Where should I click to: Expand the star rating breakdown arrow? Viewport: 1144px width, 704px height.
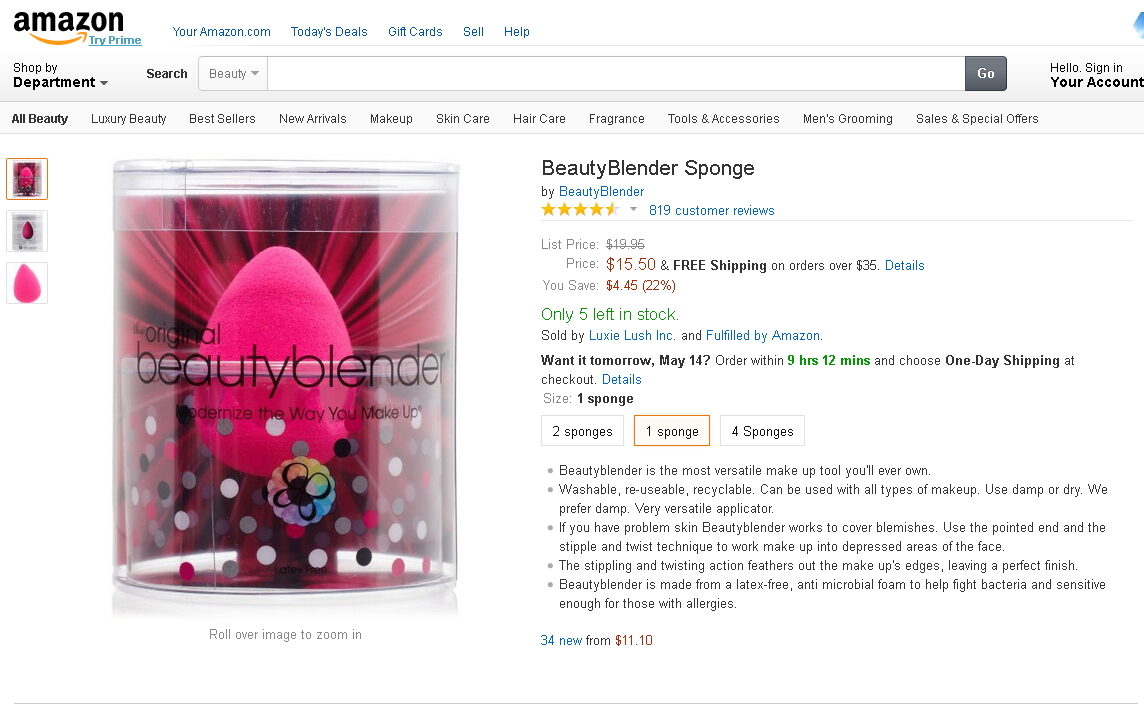[633, 210]
